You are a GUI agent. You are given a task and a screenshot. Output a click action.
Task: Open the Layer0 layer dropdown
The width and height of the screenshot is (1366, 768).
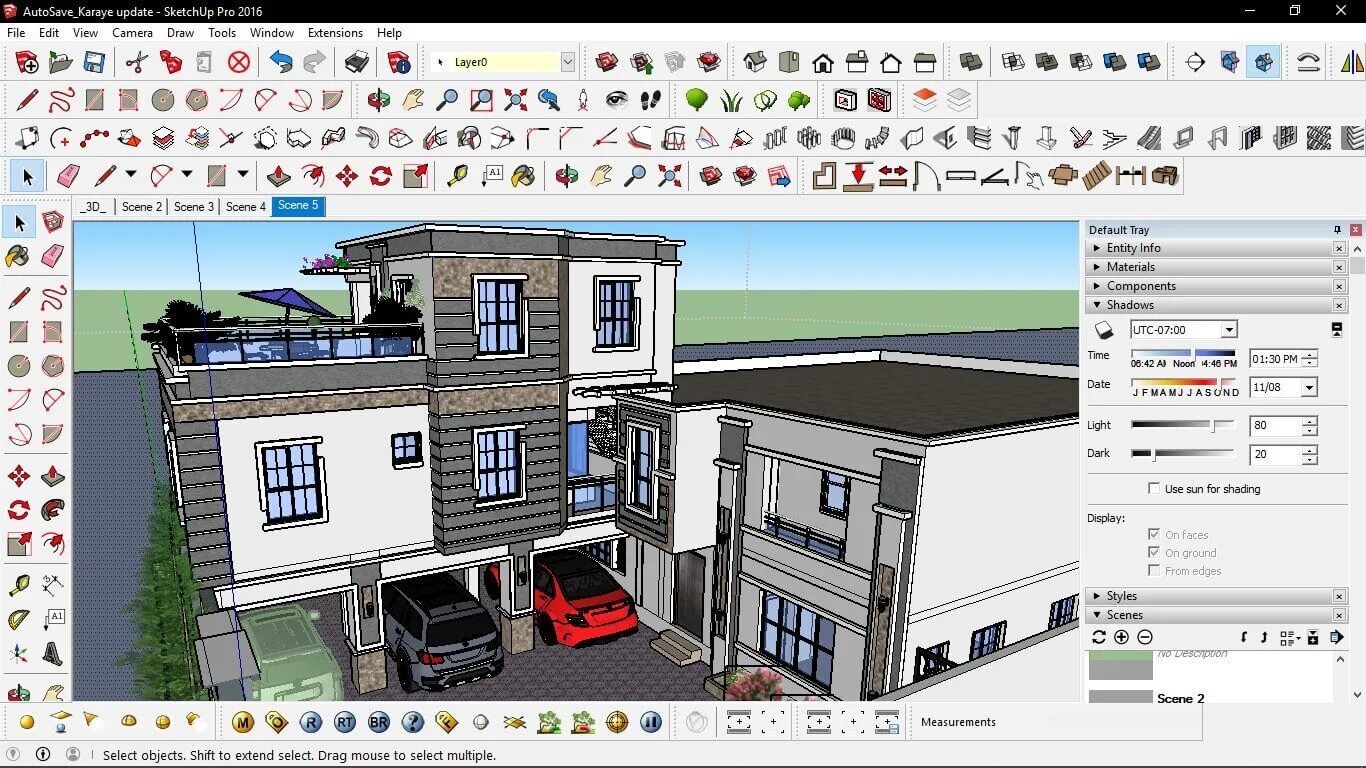[x=568, y=62]
